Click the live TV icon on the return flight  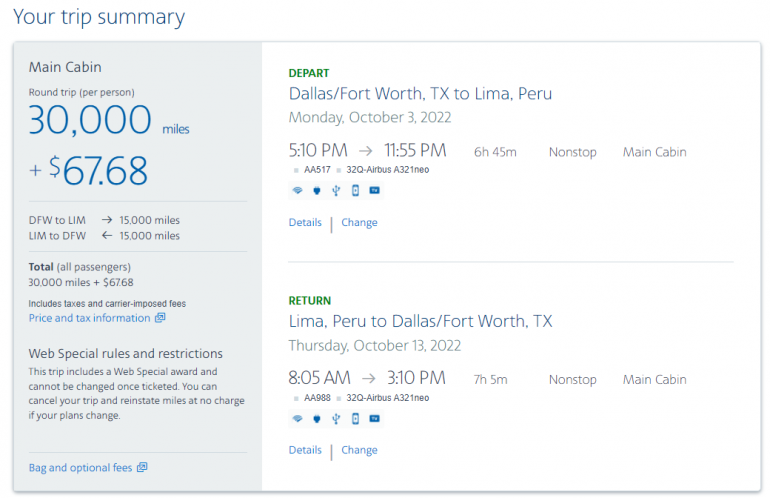pos(374,418)
